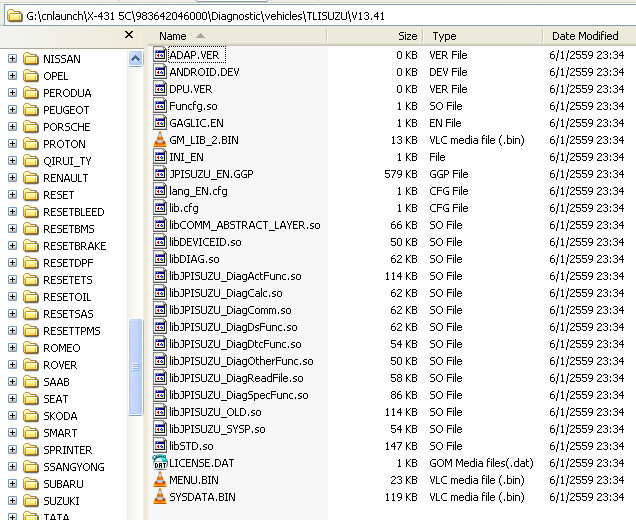636x520 pixels.
Task: Click the address bar path field
Action: point(320,16)
